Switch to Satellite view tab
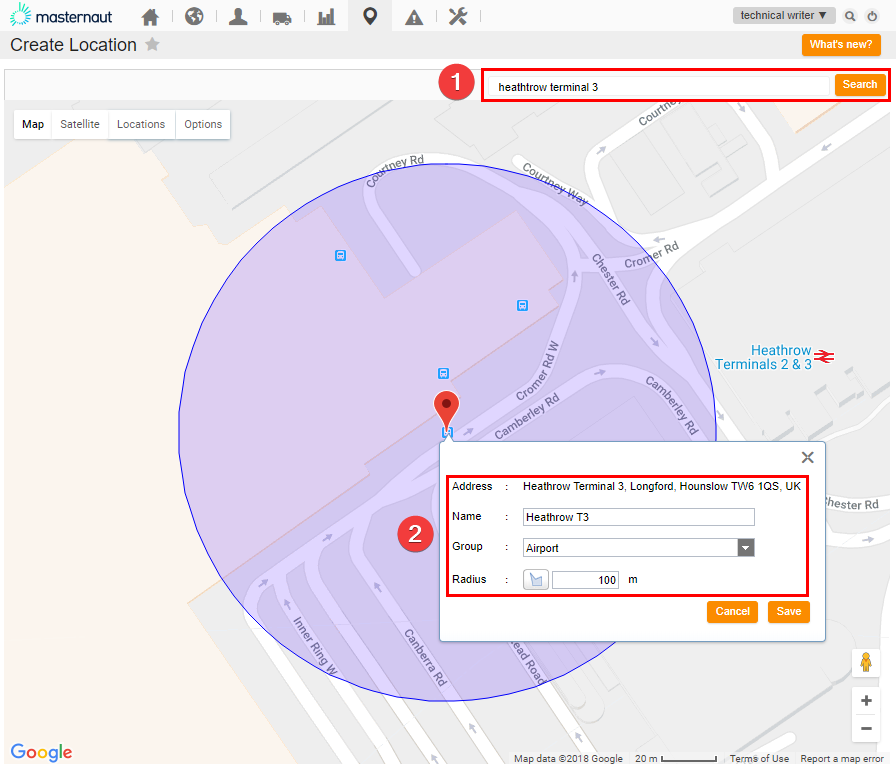The height and width of the screenshot is (764, 896). point(80,124)
